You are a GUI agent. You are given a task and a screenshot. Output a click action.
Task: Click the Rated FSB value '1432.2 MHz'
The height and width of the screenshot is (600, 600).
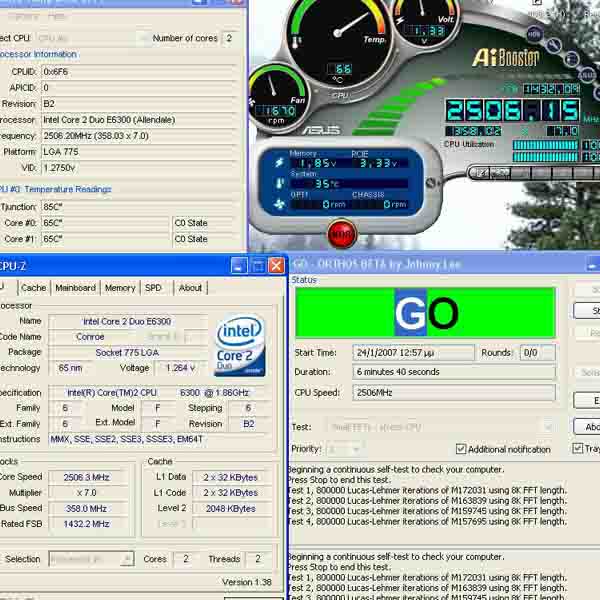87,524
